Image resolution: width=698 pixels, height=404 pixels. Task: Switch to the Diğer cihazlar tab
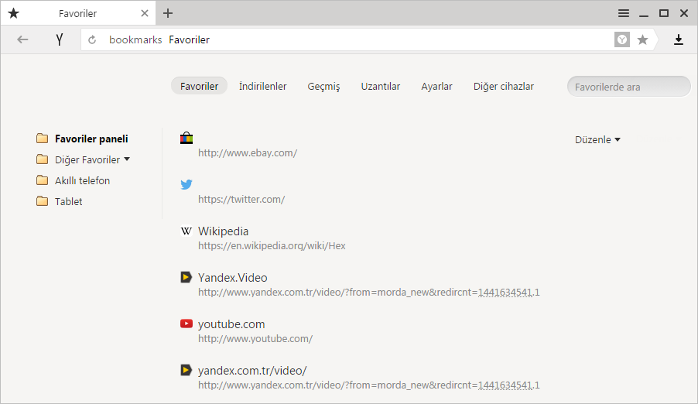click(x=503, y=86)
